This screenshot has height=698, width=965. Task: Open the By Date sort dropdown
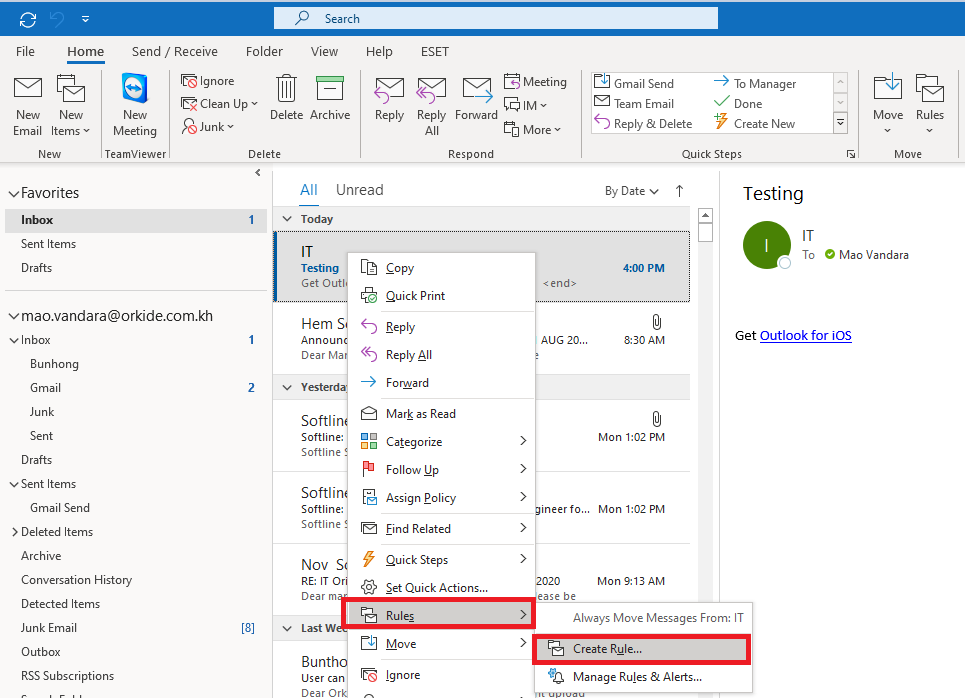coord(631,191)
